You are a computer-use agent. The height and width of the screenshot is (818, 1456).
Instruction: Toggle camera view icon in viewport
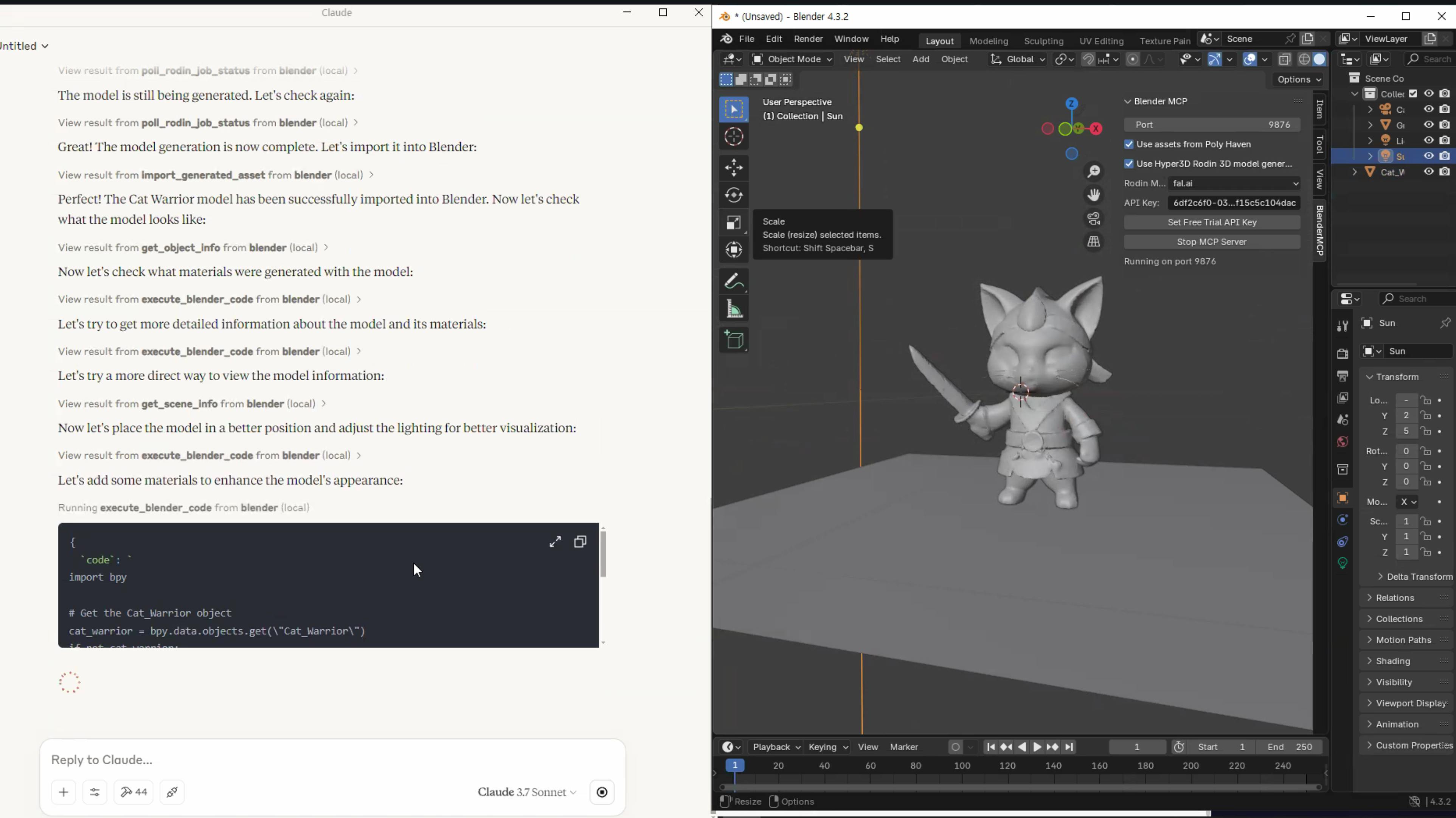[1094, 218]
